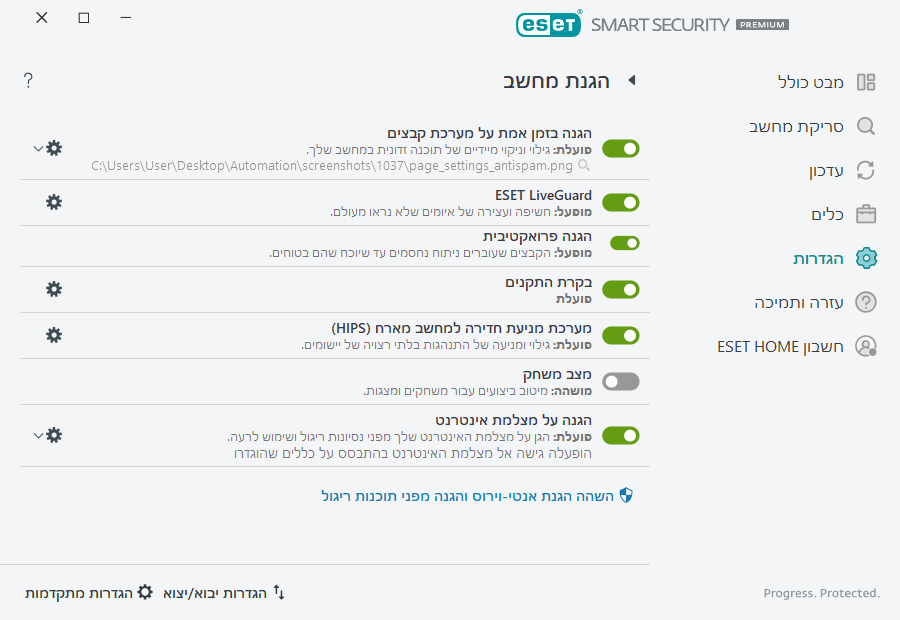The image size is (900, 620).
Task: Open the HIPS settings gear icon
Action: pyautogui.click(x=53, y=336)
